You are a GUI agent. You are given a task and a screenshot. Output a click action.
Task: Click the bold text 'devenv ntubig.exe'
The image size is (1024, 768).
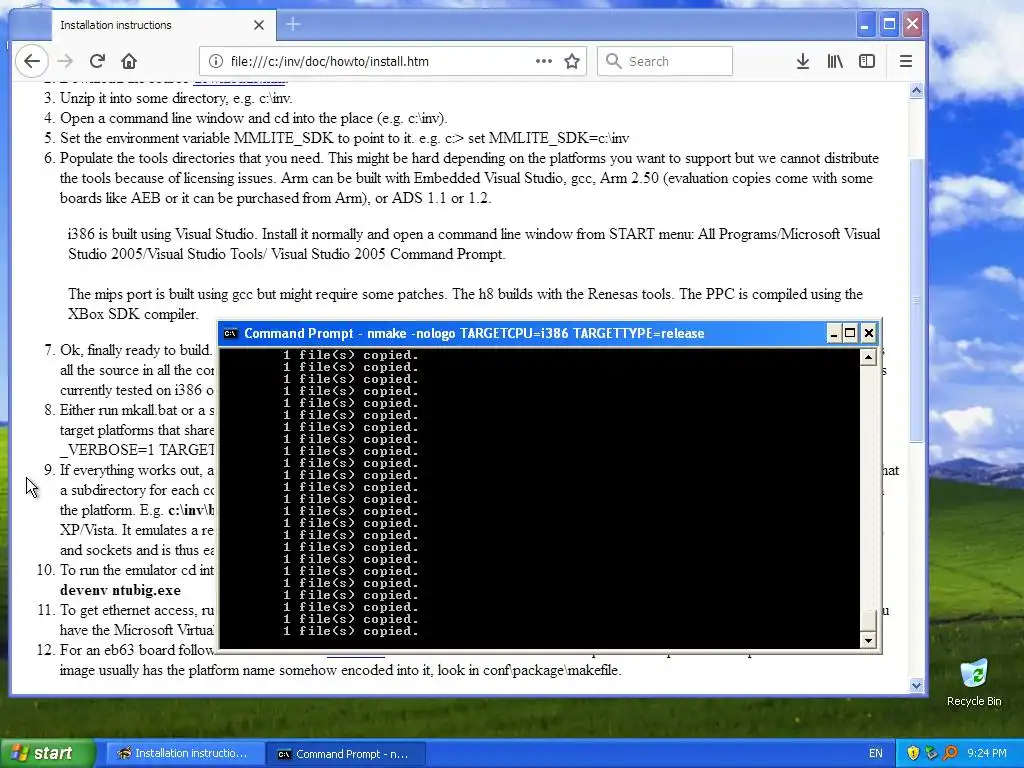(x=120, y=590)
